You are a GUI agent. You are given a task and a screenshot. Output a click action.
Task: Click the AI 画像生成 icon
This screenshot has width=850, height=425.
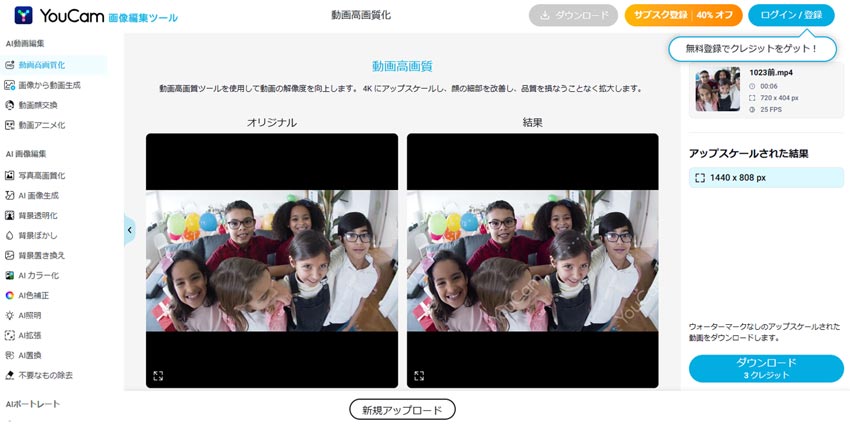pyautogui.click(x=9, y=196)
